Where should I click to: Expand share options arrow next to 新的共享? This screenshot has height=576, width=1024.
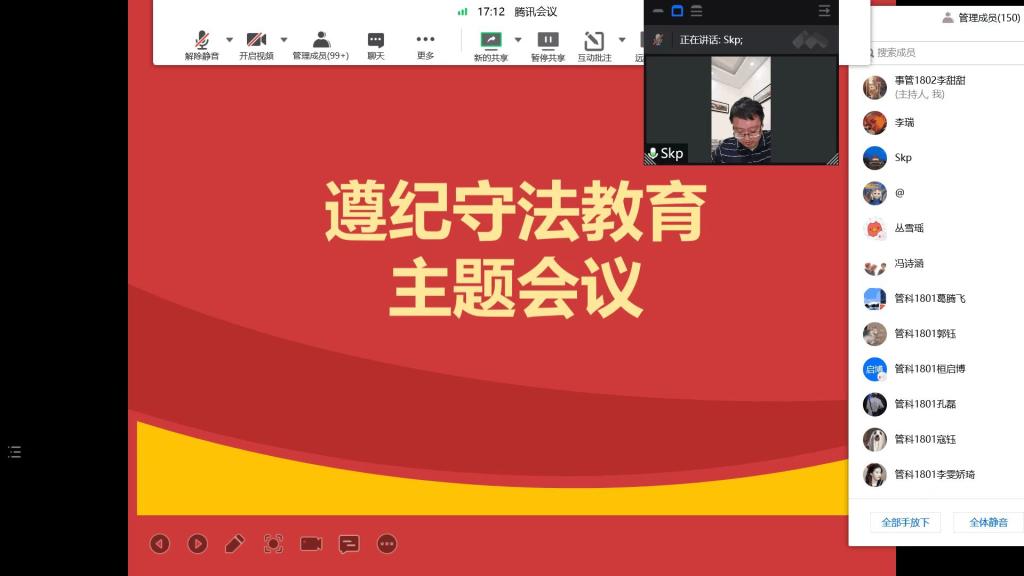click(518, 40)
